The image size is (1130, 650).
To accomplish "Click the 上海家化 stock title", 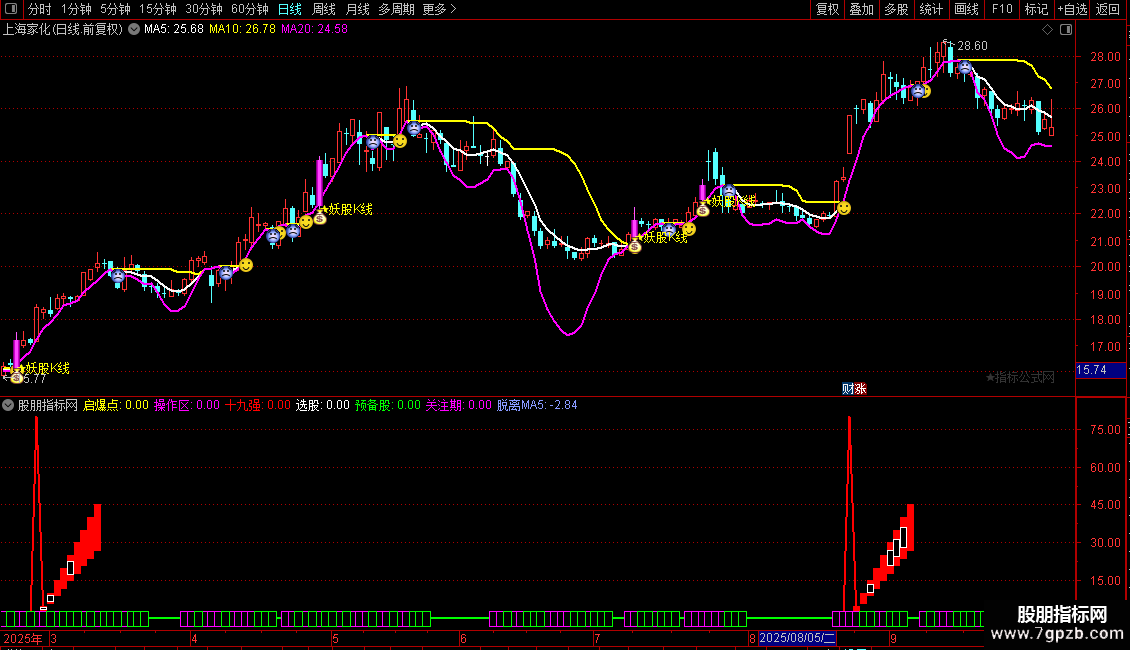I will (63, 30).
